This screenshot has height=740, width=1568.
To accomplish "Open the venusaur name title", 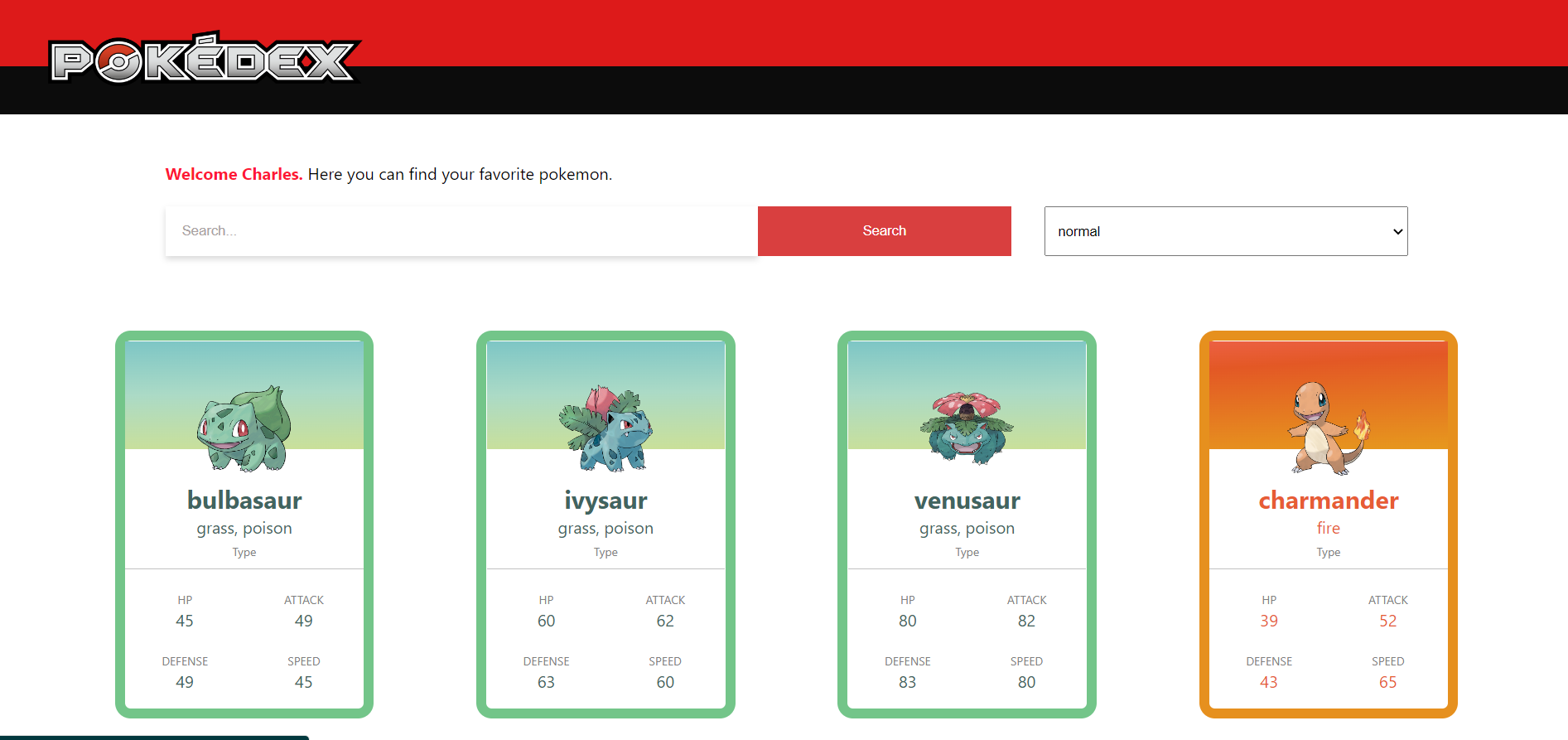I will 967,501.
